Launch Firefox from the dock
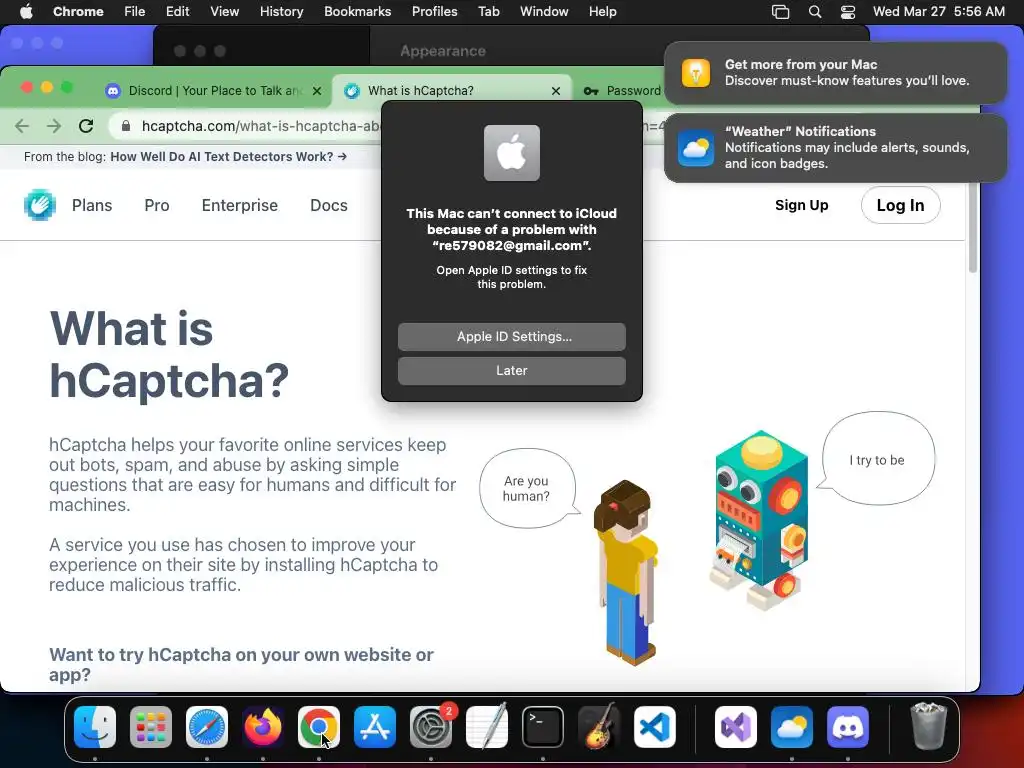The width and height of the screenshot is (1024, 768). (263, 727)
